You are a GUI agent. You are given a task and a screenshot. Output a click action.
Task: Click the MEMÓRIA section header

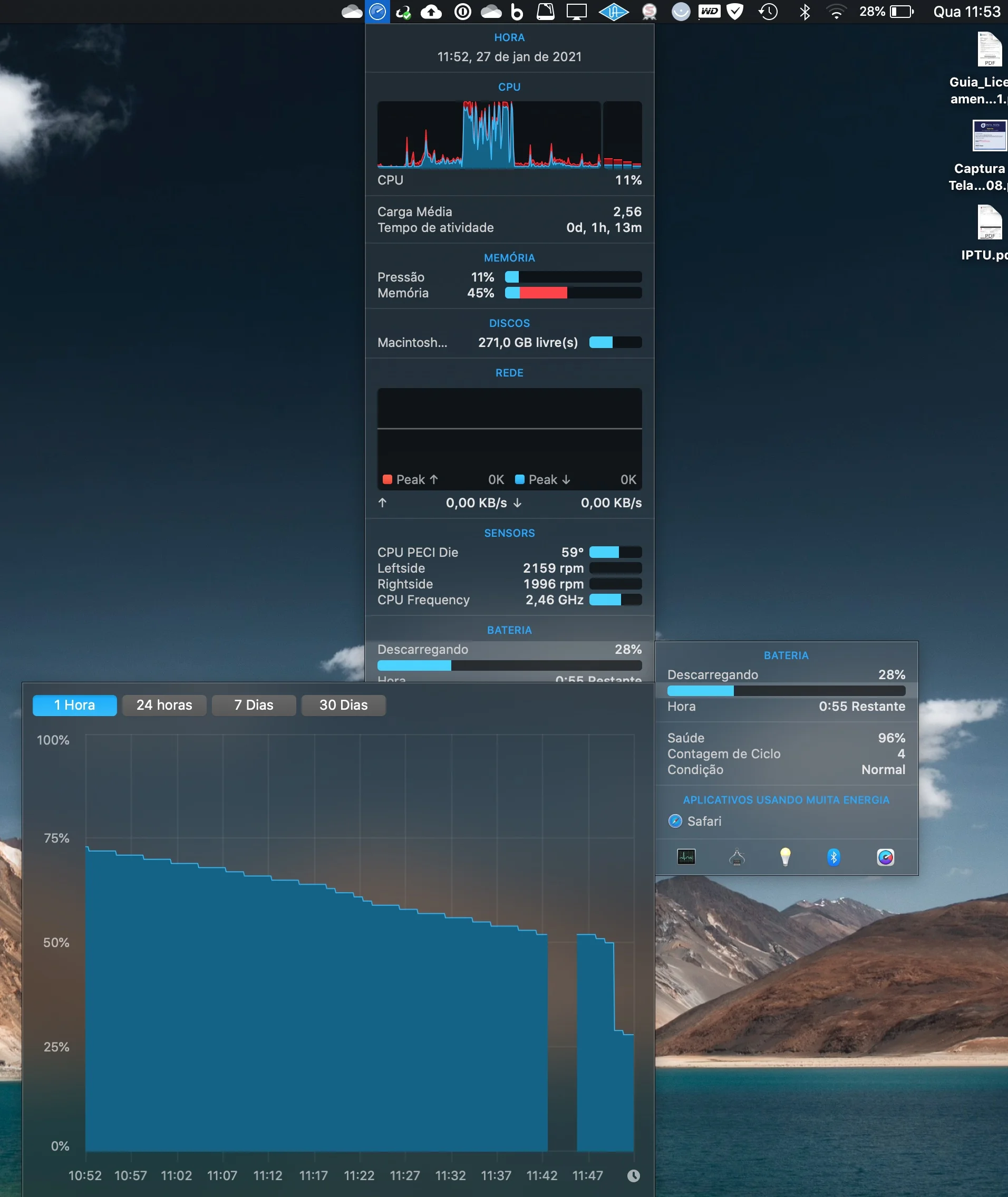click(509, 258)
